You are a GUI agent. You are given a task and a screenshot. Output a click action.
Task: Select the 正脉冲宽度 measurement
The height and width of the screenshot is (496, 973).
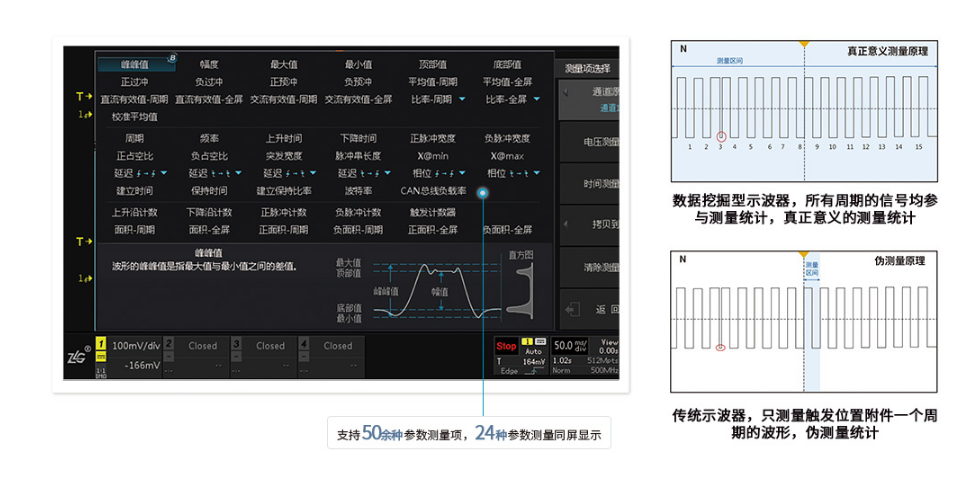click(433, 138)
